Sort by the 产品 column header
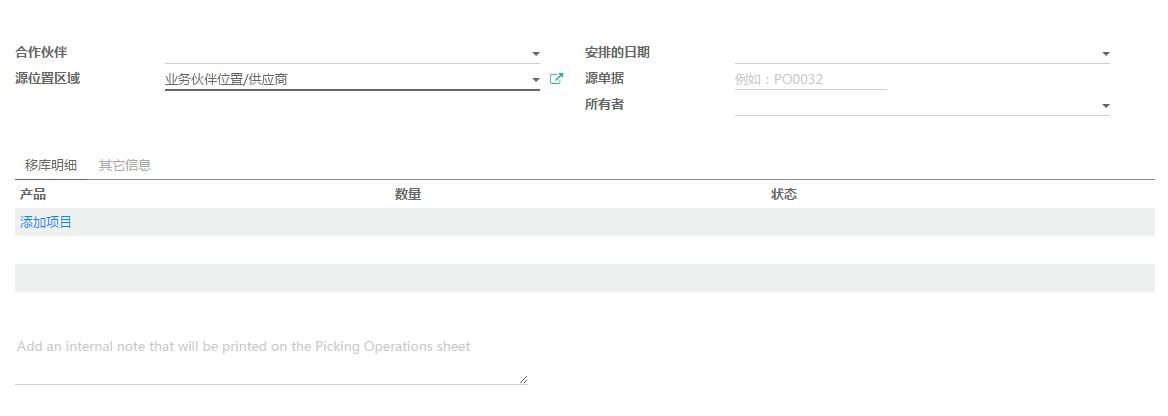The width and height of the screenshot is (1168, 416). pos(33,195)
